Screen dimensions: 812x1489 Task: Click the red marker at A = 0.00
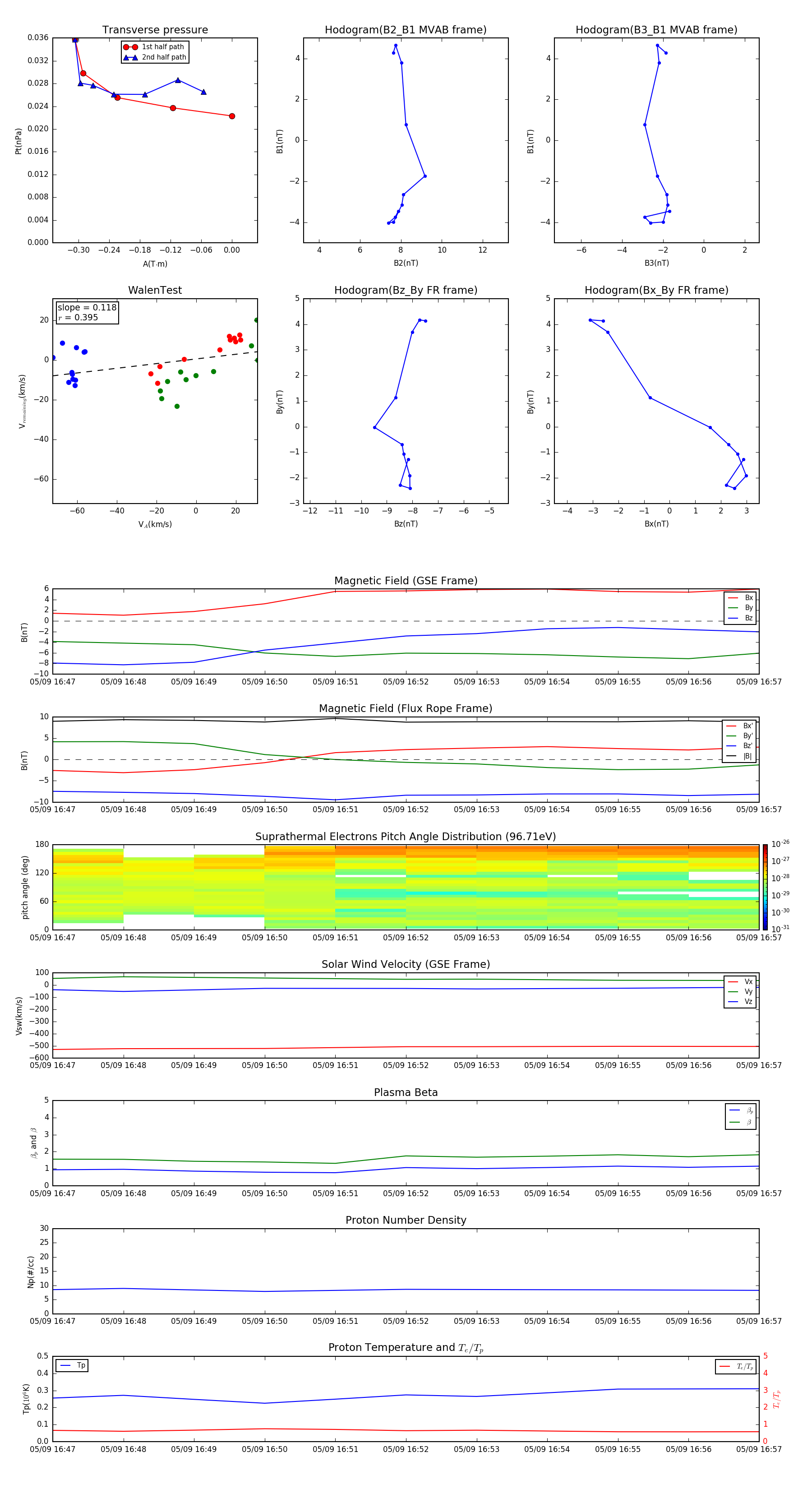tap(232, 116)
